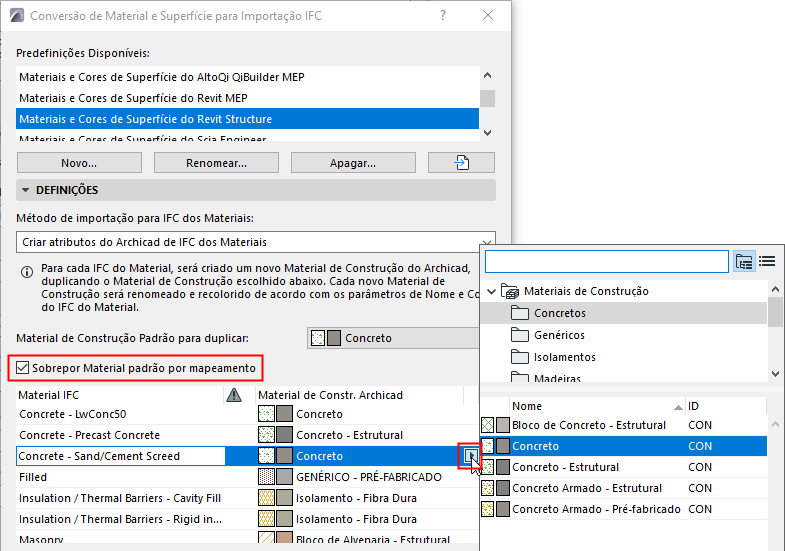Image resolution: width=785 pixels, height=551 pixels.
Task: Switch popup to flat list view
Action: (x=767, y=261)
